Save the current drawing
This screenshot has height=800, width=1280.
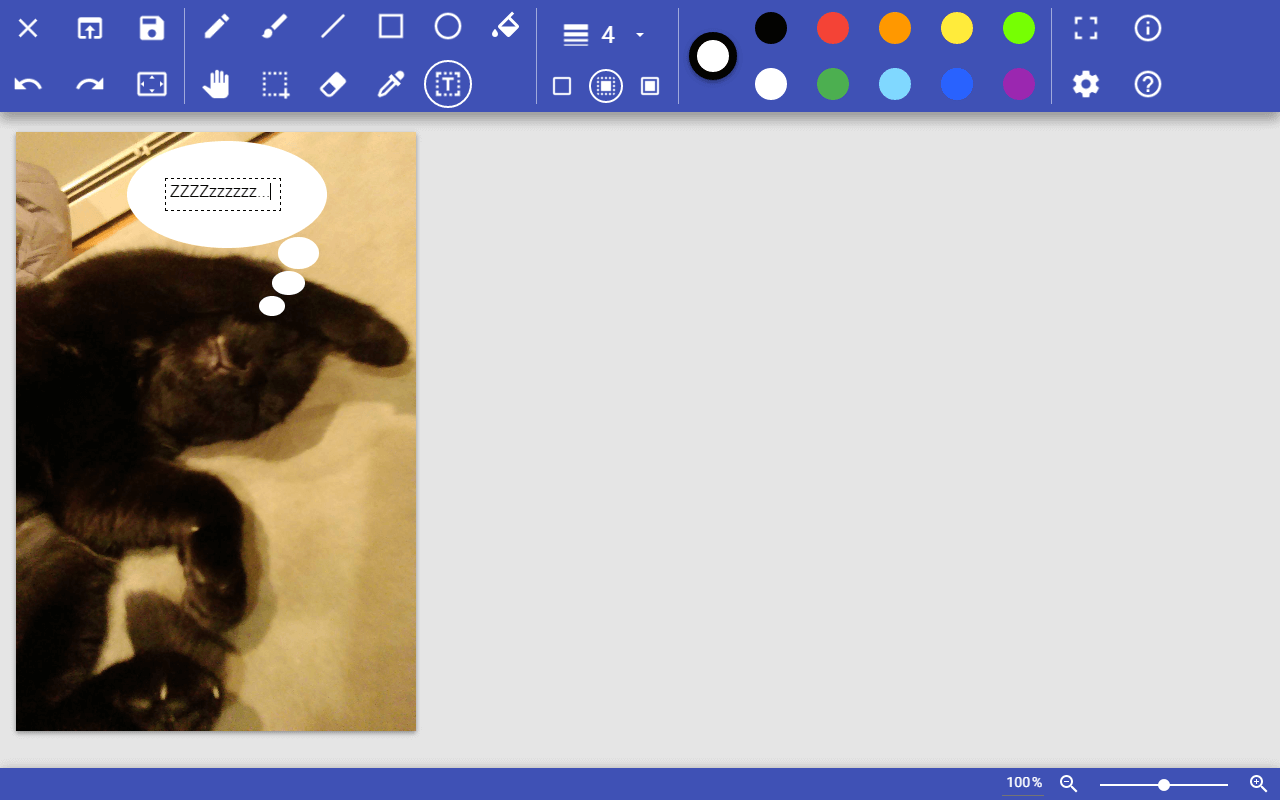pyautogui.click(x=151, y=28)
